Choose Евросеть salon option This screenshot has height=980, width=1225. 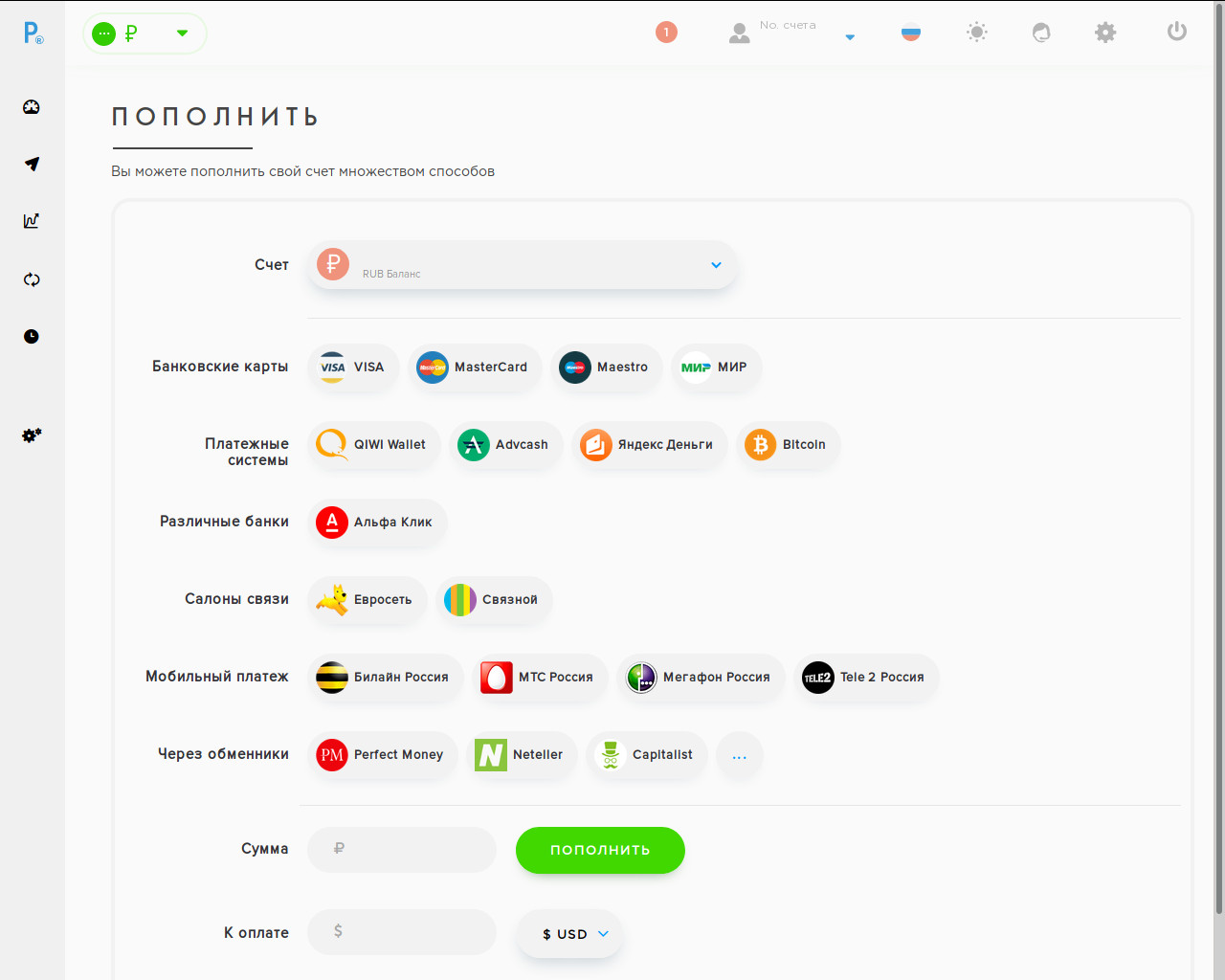367,600
